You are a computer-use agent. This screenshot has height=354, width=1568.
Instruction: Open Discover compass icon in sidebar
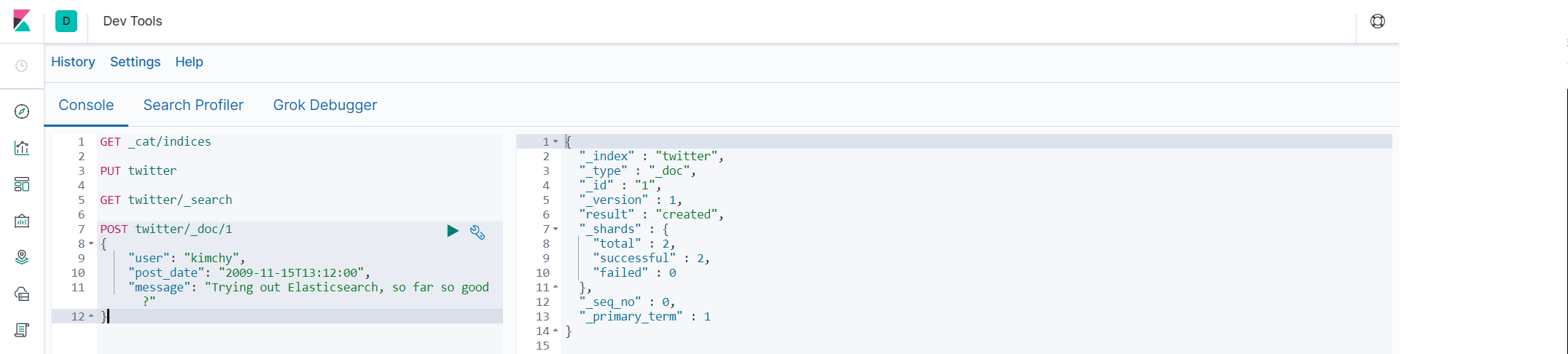click(22, 111)
